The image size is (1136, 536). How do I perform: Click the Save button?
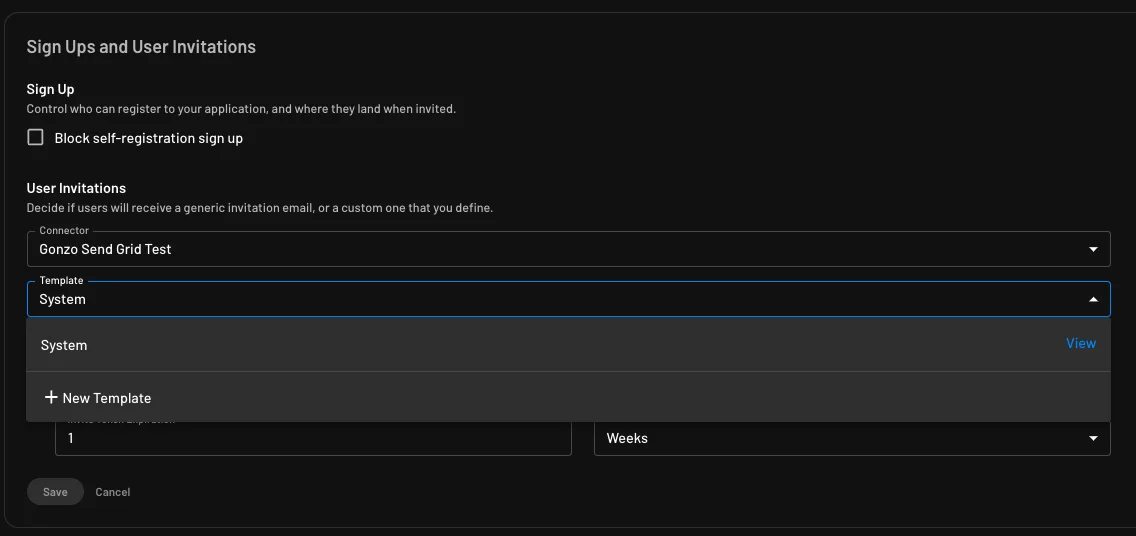tap(55, 492)
